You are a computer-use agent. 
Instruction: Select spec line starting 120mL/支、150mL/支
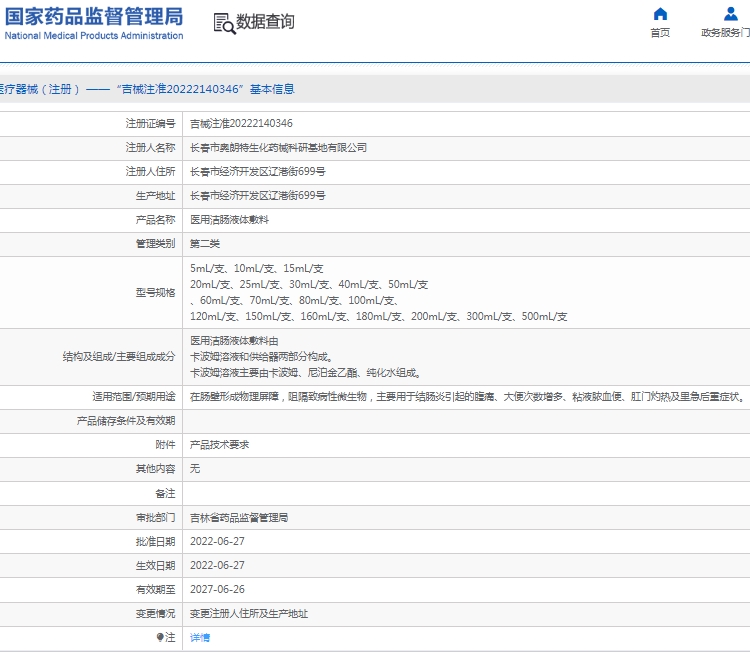pyautogui.click(x=378, y=317)
